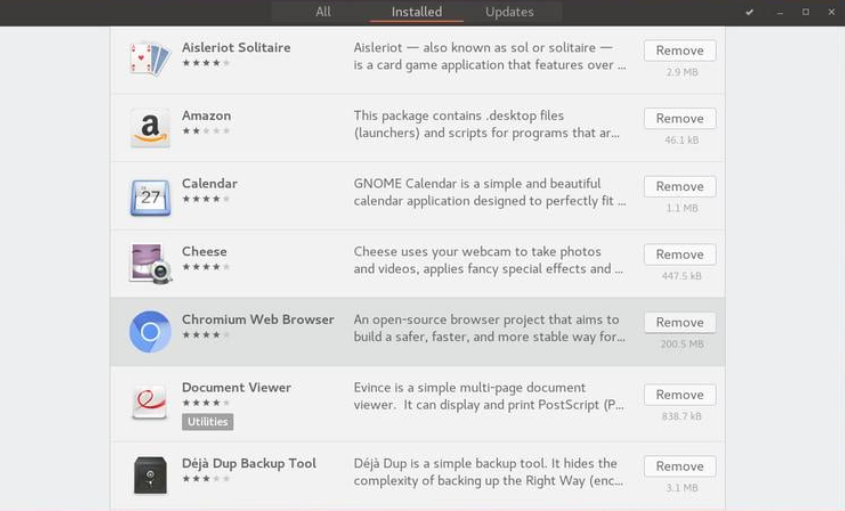Open the Aisleriot Solitaire cards icon
845x511 pixels.
(150, 59)
